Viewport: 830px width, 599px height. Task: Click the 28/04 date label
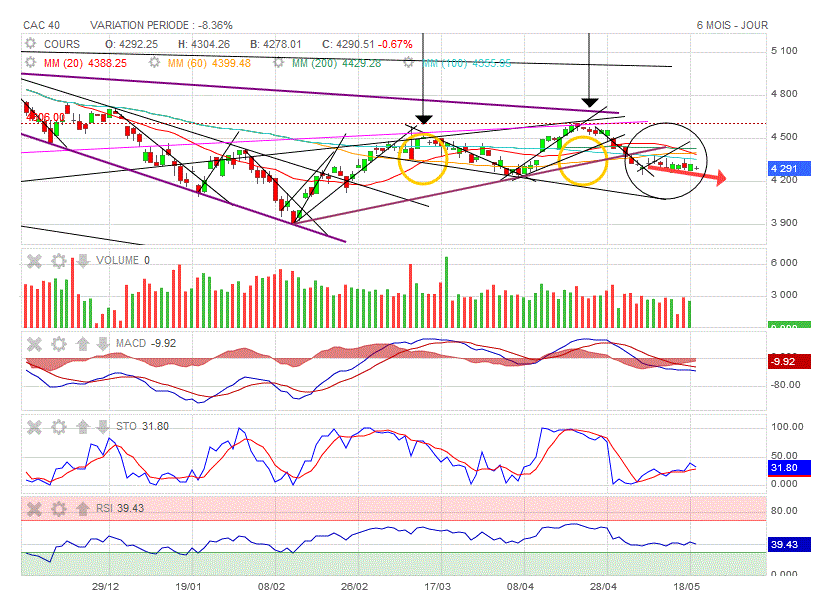(x=603, y=587)
